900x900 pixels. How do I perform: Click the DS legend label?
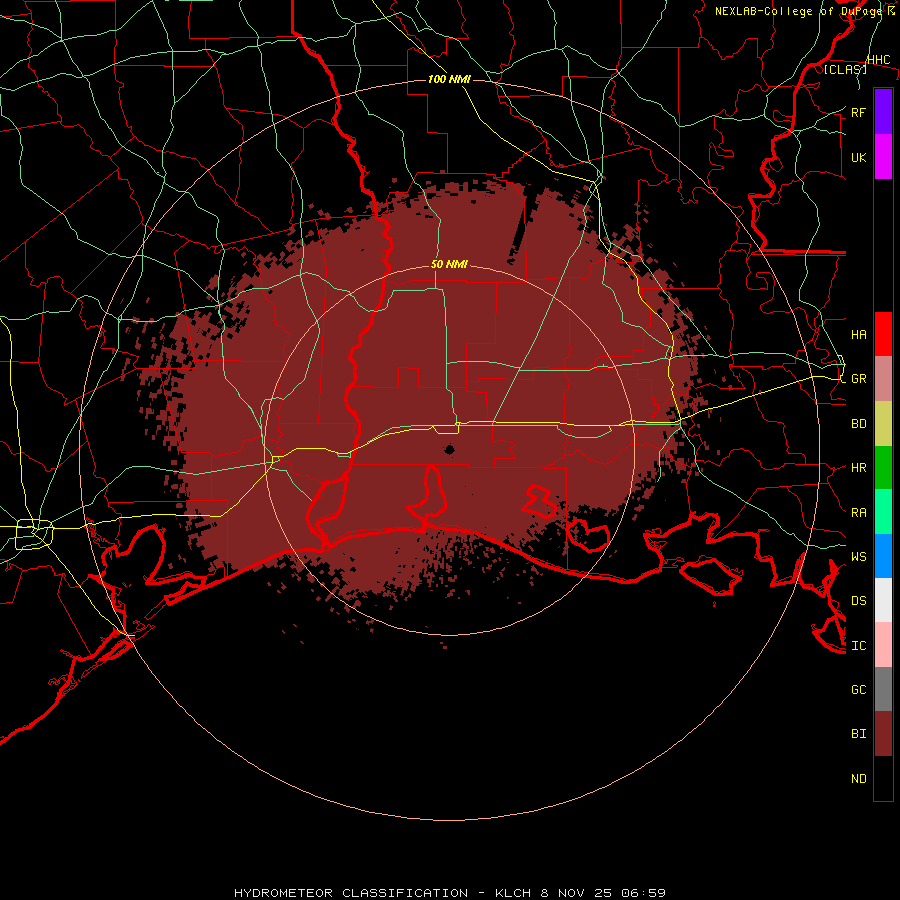[x=858, y=601]
